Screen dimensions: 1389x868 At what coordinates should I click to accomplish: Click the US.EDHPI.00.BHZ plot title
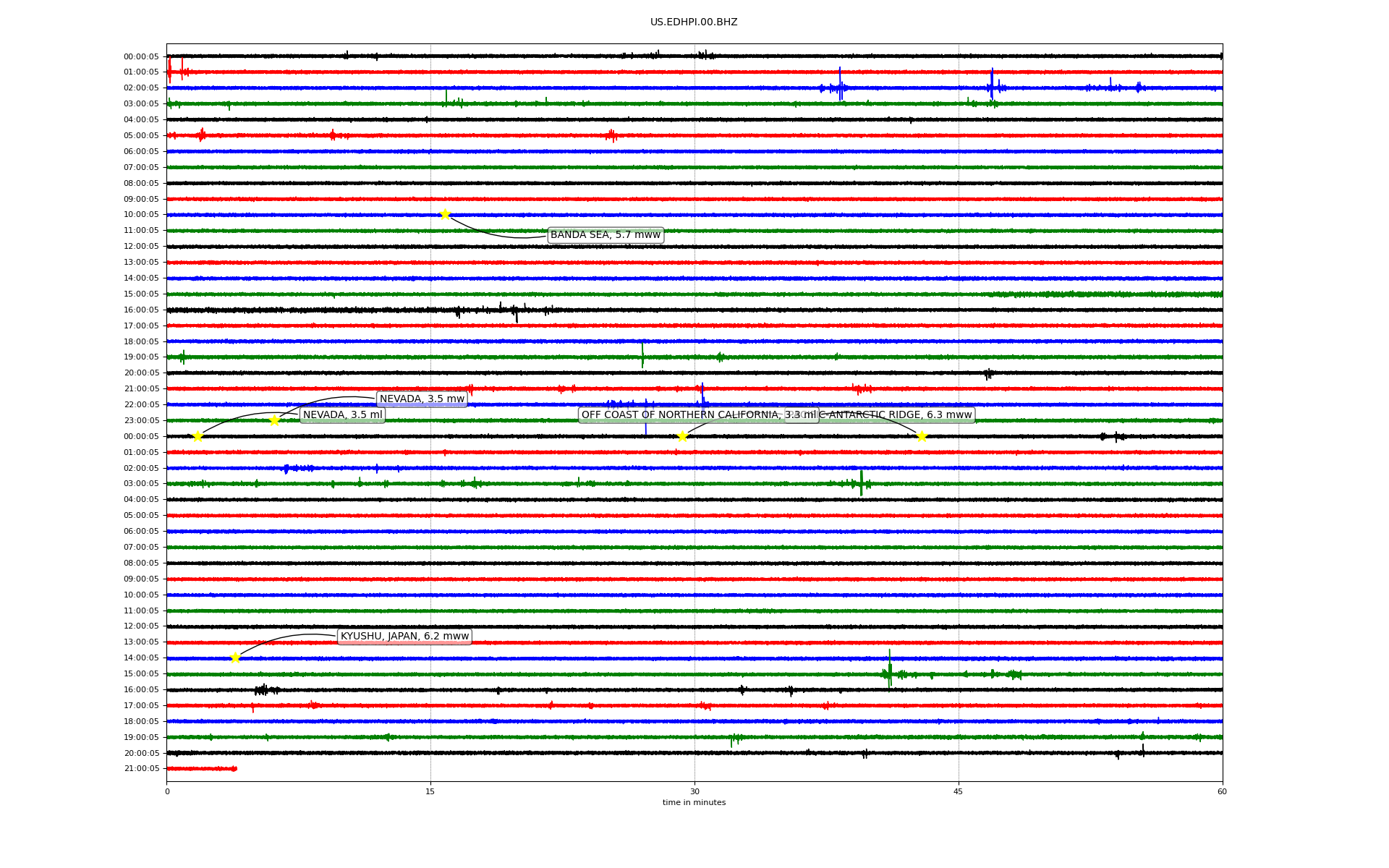click(x=694, y=22)
